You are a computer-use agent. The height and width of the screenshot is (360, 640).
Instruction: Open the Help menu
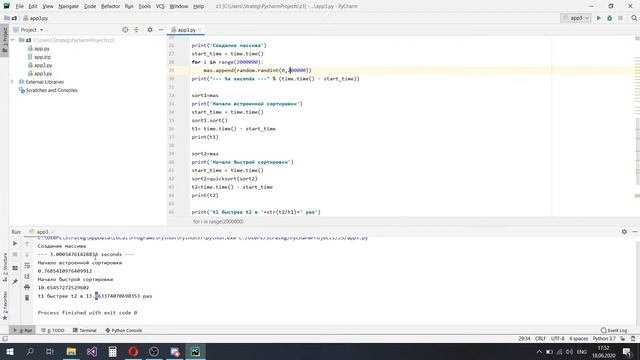tap(198, 6)
